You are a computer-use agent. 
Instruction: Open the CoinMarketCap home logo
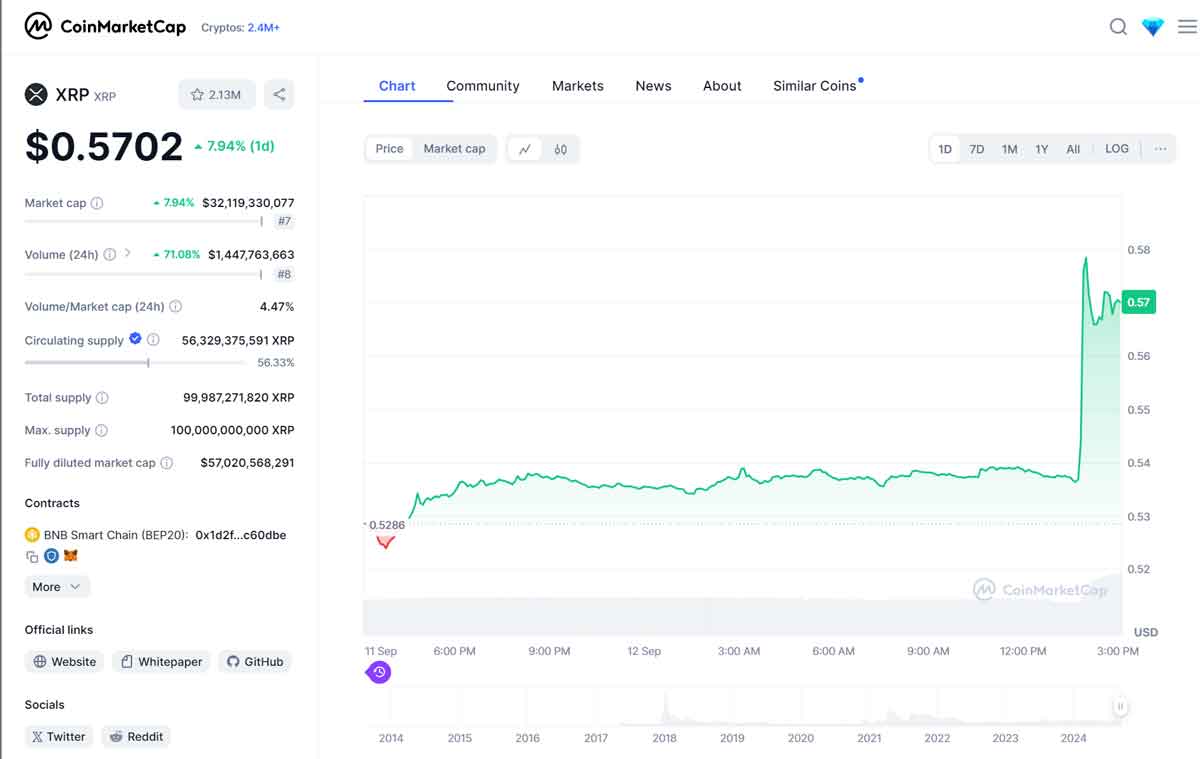105,27
